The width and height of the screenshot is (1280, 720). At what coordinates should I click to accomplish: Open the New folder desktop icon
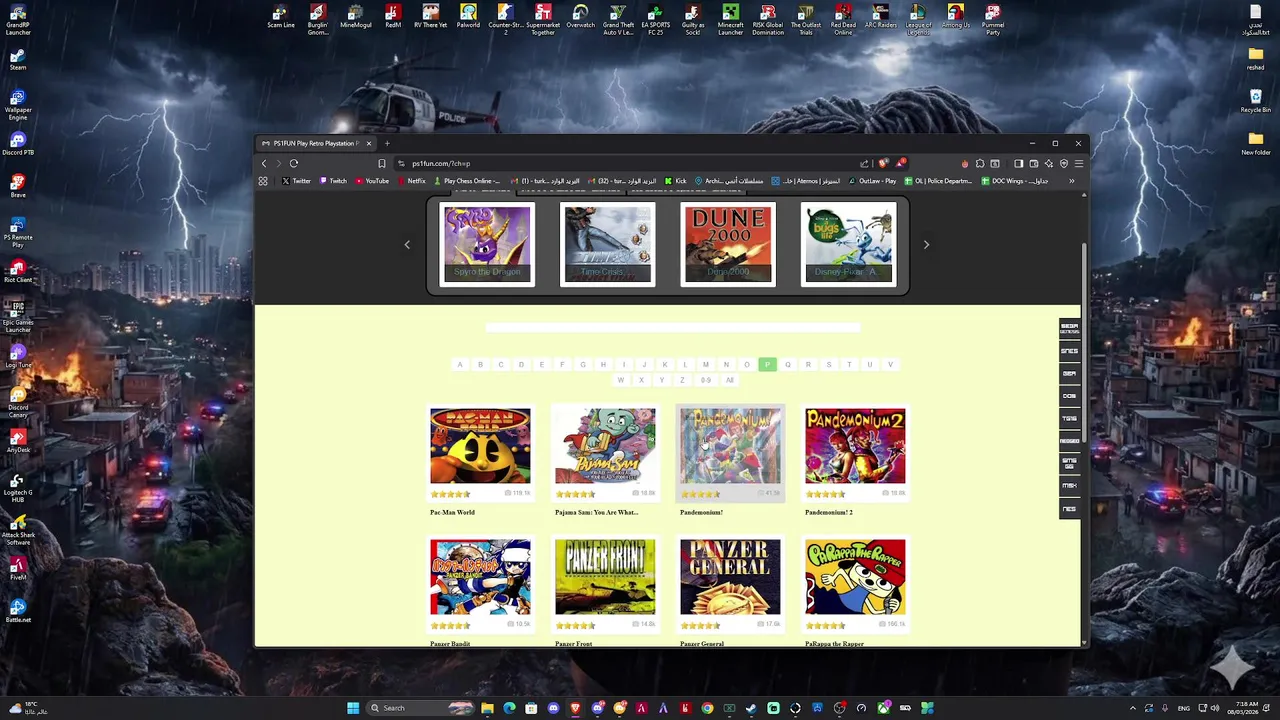(1256, 144)
